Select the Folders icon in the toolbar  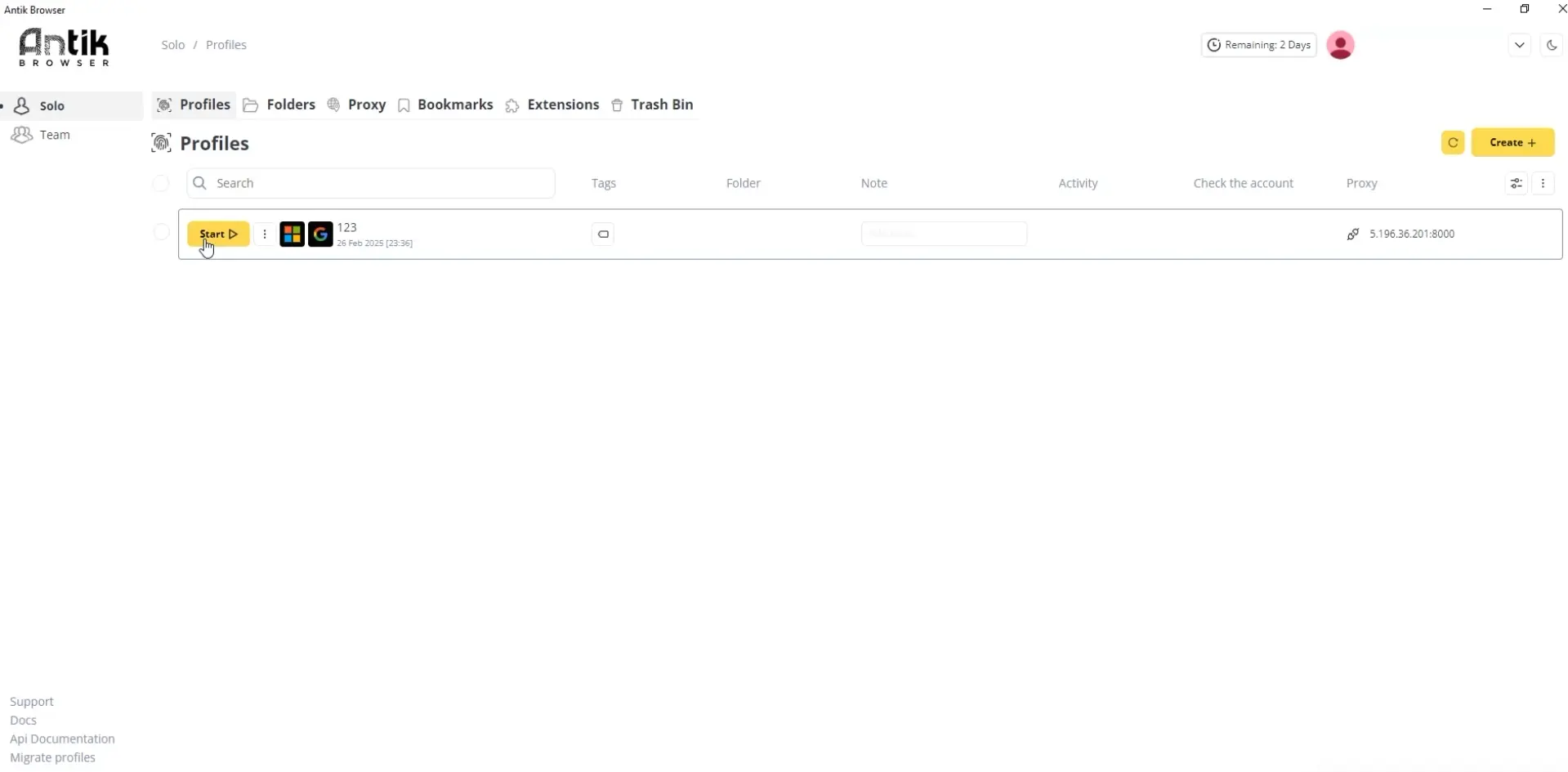coord(250,105)
